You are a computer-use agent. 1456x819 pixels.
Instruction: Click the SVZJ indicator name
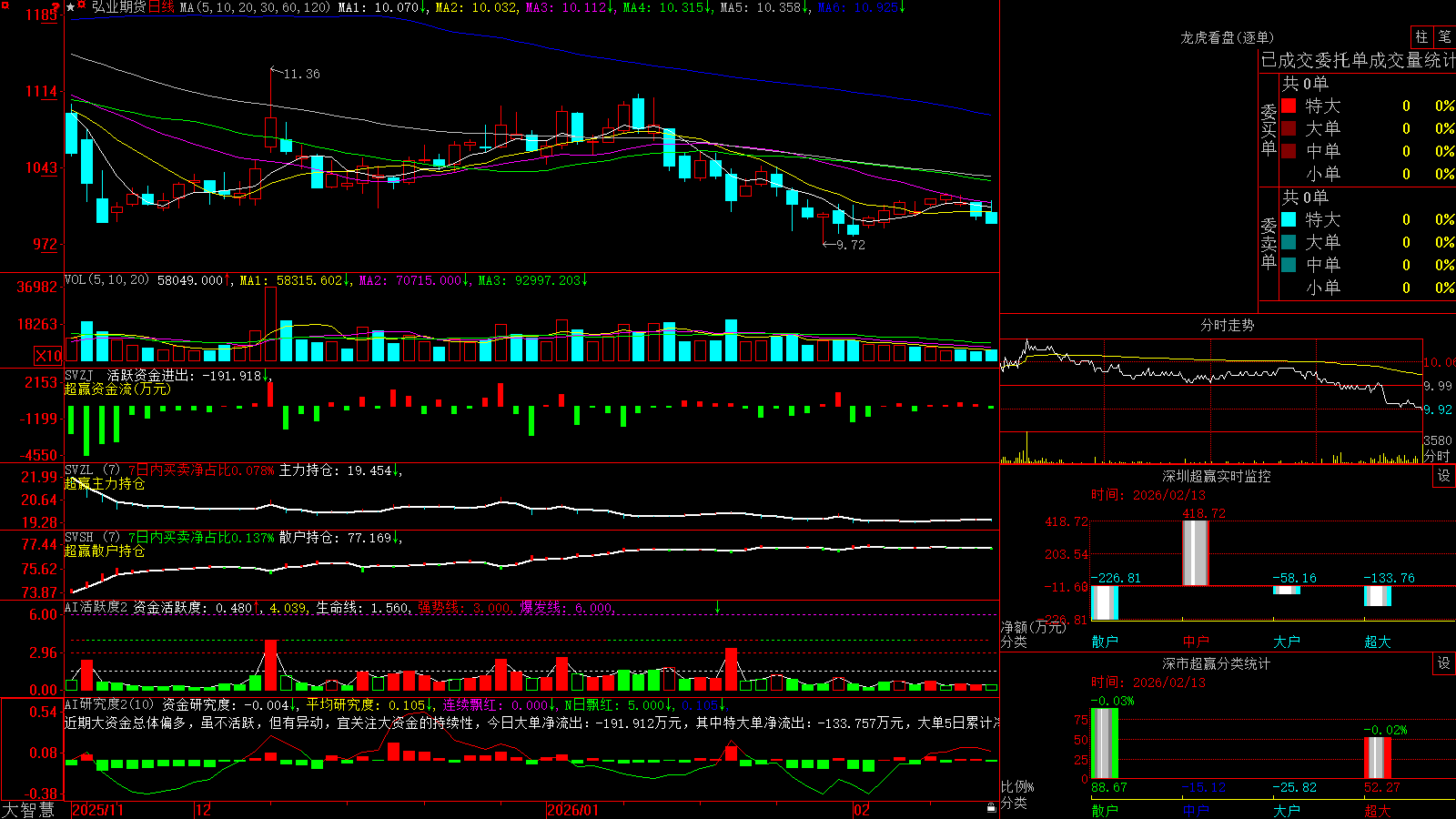(78, 375)
